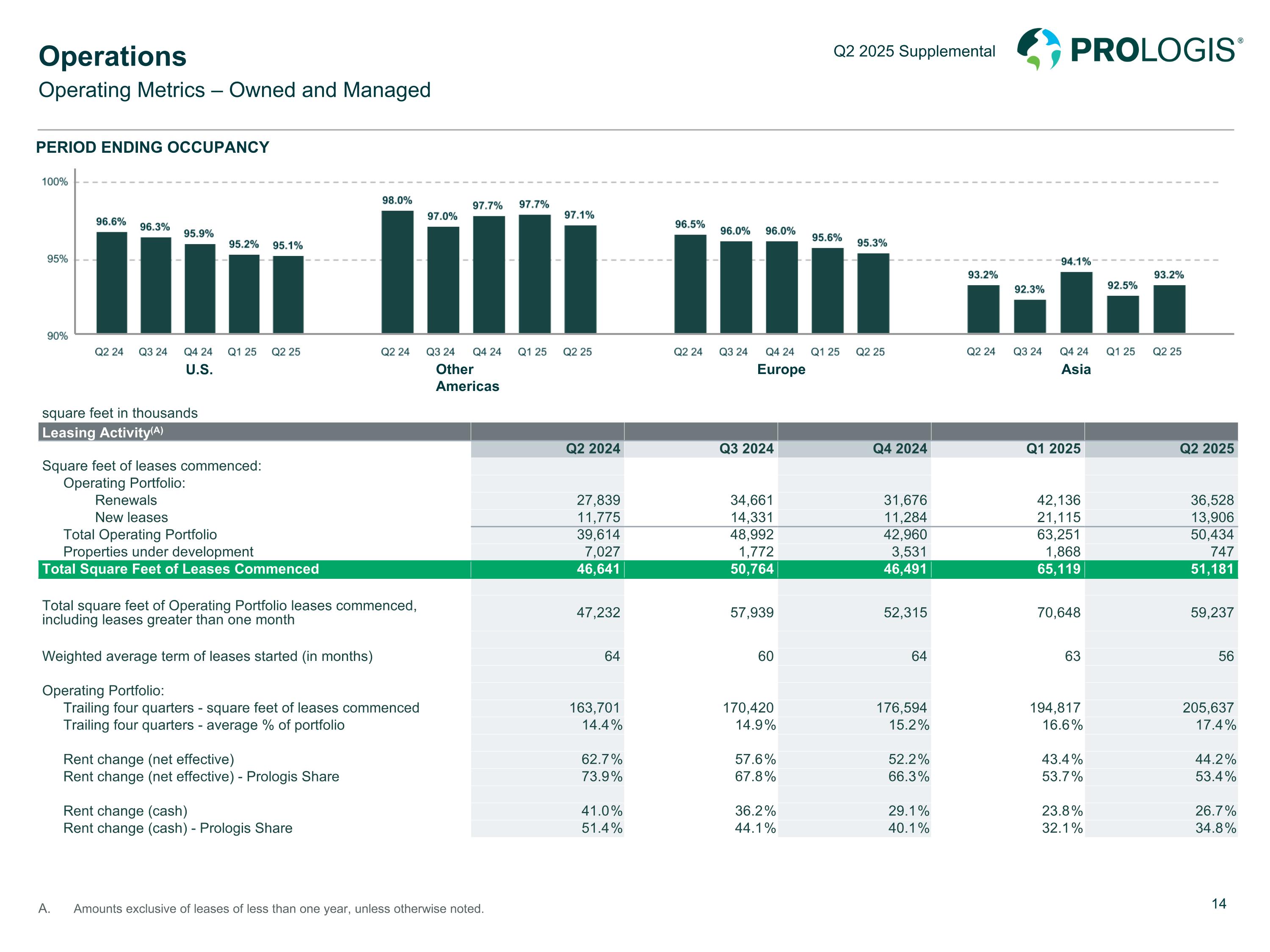Select the Asia Q4 24 94.1% bar

coord(1076,303)
